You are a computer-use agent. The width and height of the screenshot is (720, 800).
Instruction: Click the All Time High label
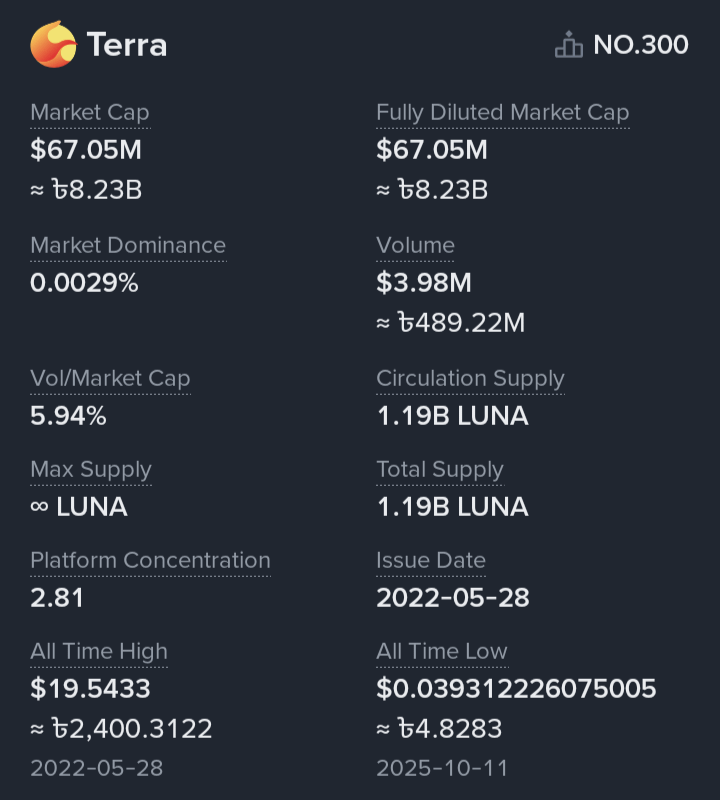[x=99, y=652]
